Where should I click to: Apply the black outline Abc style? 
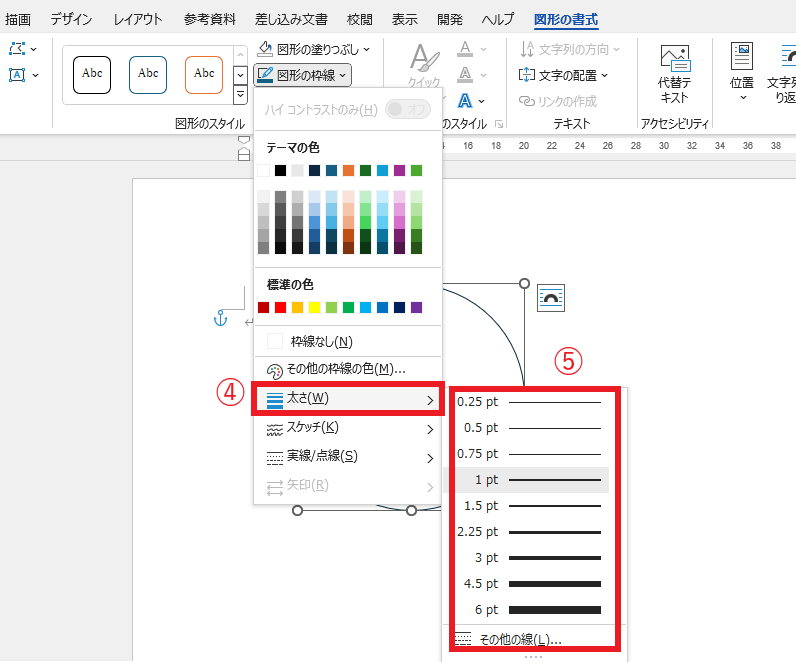[92, 75]
